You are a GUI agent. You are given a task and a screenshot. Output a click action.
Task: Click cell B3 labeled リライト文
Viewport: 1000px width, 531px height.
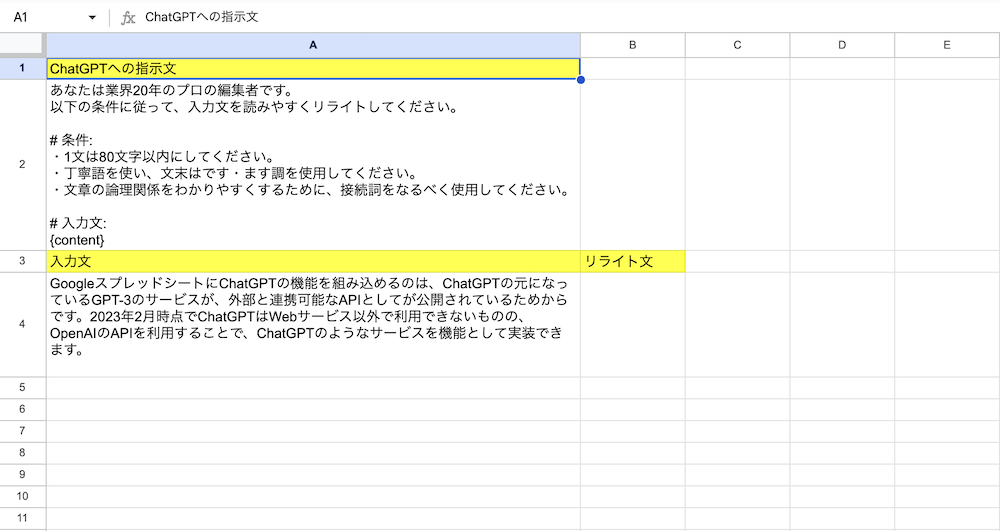633,261
